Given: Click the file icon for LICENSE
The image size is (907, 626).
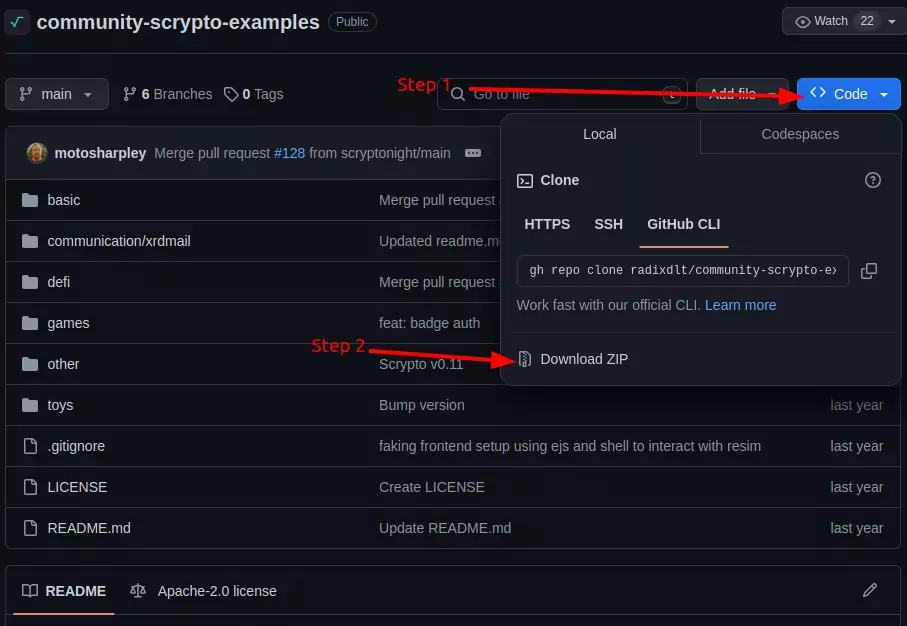Looking at the screenshot, I should coord(30,487).
